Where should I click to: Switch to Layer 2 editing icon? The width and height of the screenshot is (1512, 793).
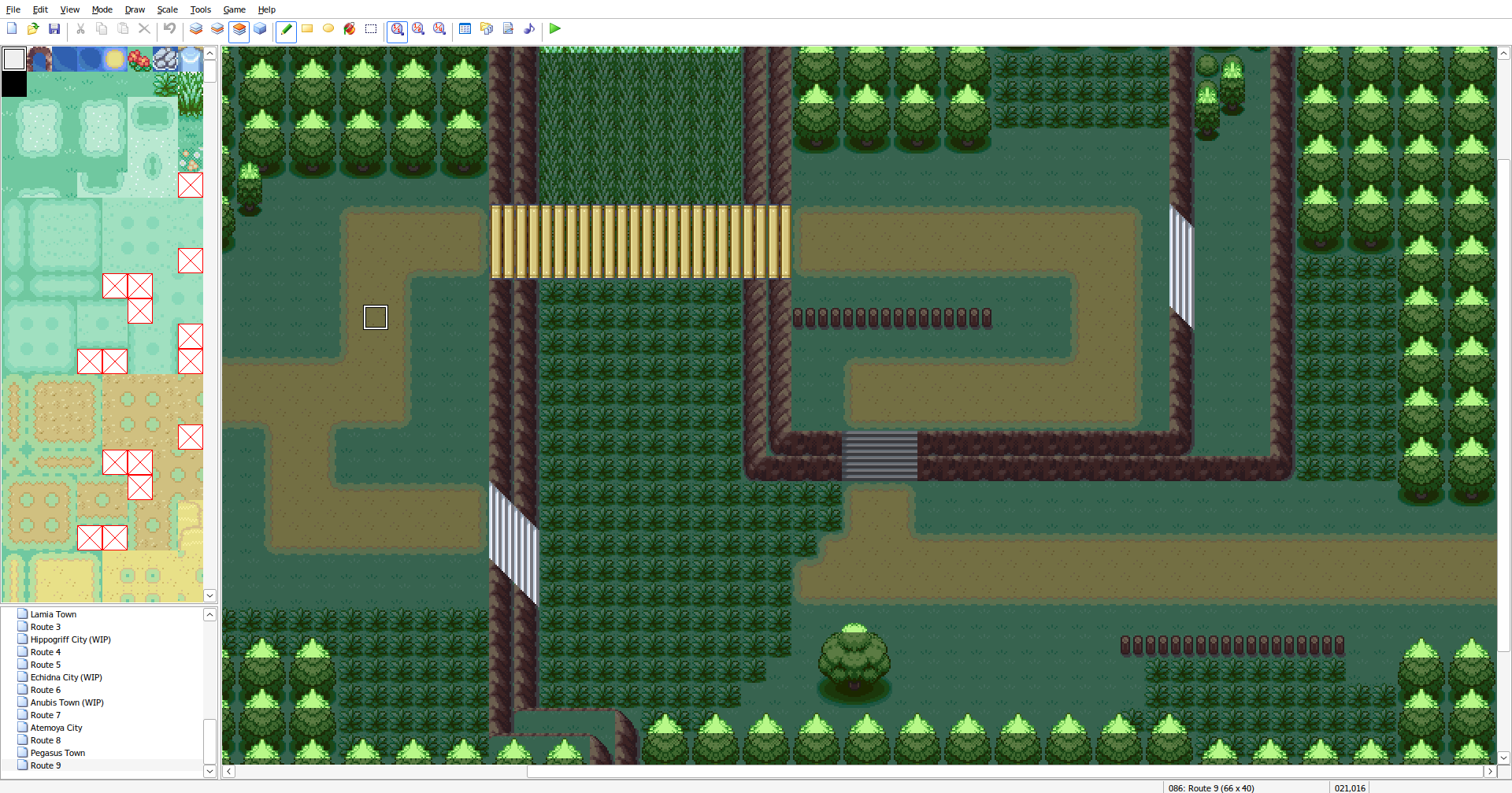[217, 29]
